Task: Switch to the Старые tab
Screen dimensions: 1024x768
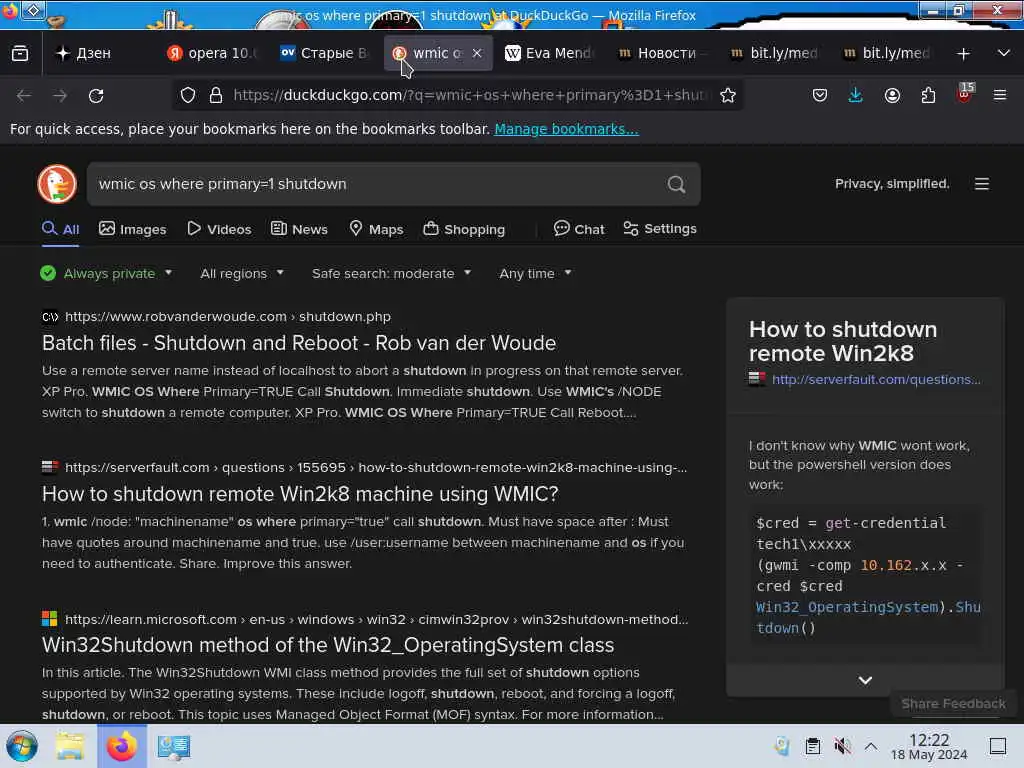Action: tap(325, 54)
